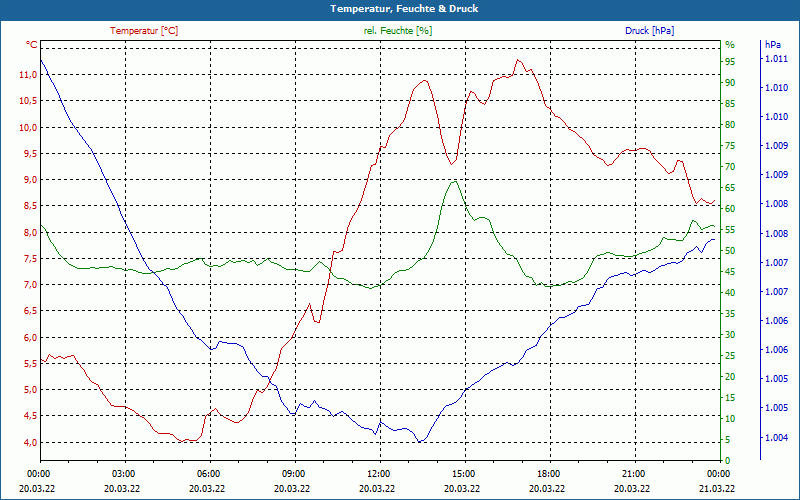Click the 1.004 pressure axis value
Screen dimensions: 800x500
[x=776, y=438]
